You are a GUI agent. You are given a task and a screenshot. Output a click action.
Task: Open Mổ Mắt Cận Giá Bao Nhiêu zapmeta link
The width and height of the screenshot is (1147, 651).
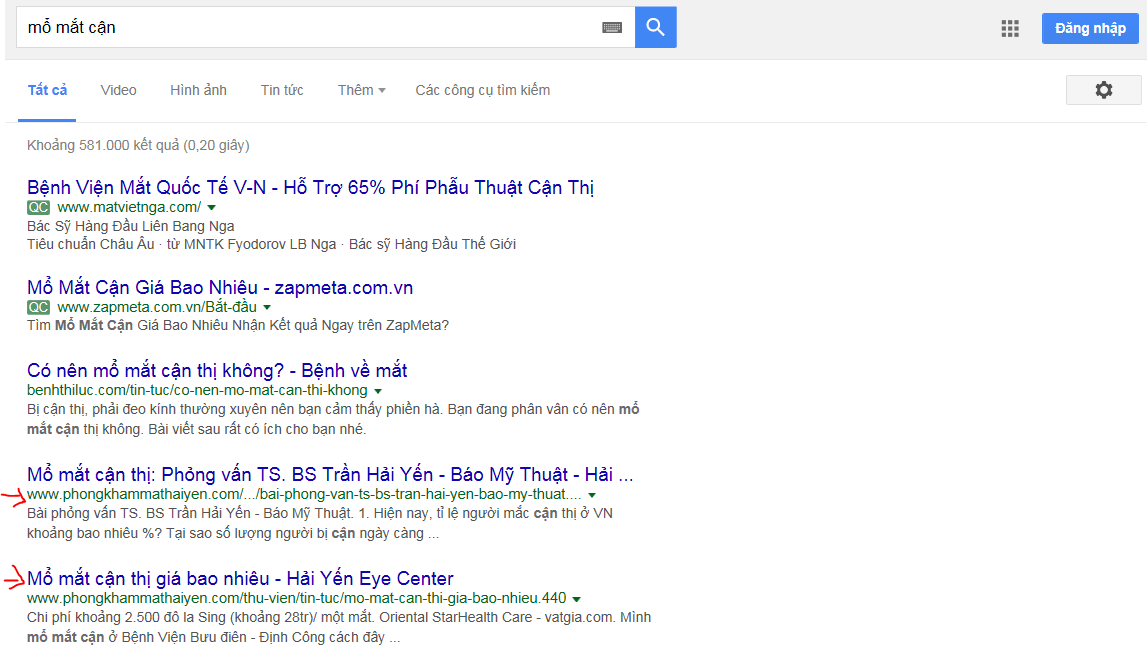[220, 287]
